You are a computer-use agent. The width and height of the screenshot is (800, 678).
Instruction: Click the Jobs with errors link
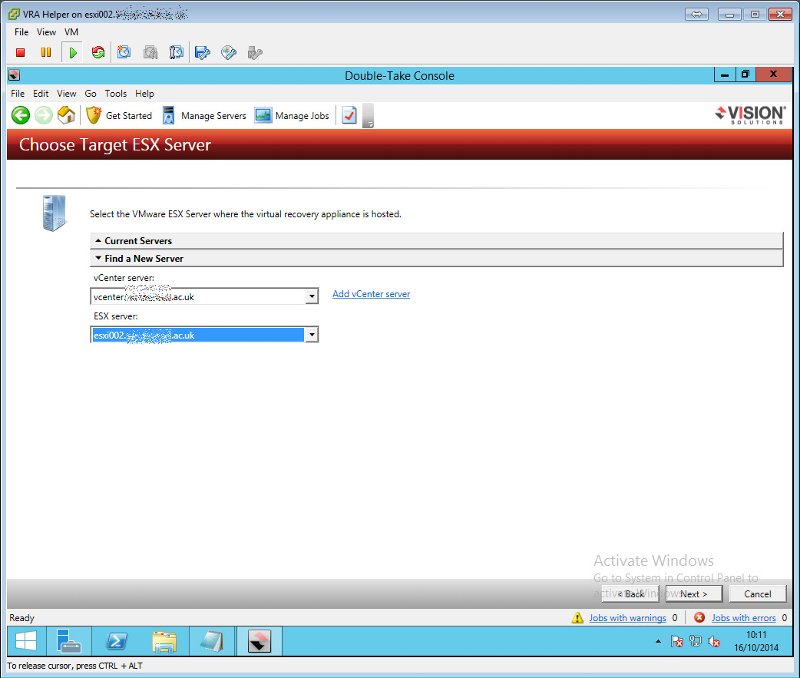pyautogui.click(x=743, y=618)
